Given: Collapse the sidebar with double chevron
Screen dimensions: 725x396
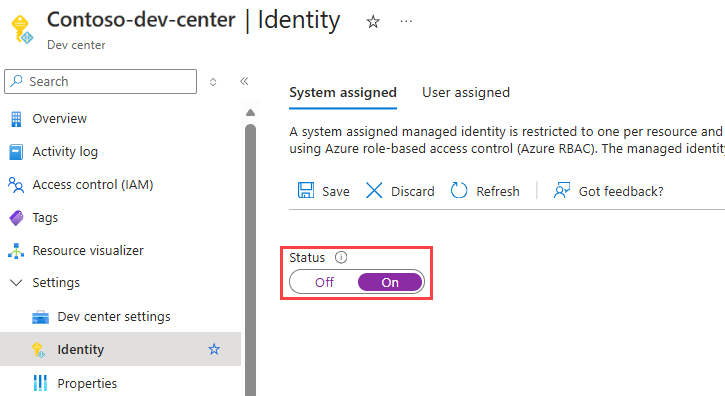Looking at the screenshot, I should tap(244, 81).
